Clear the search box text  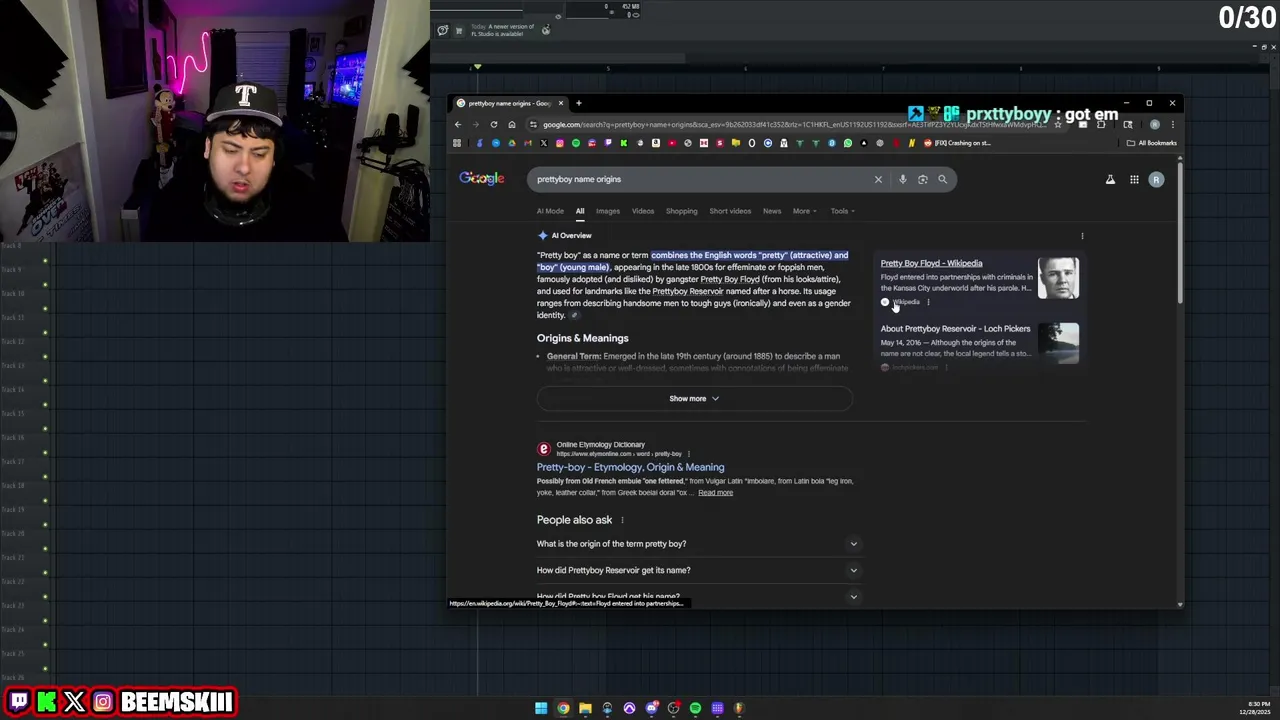[878, 179]
